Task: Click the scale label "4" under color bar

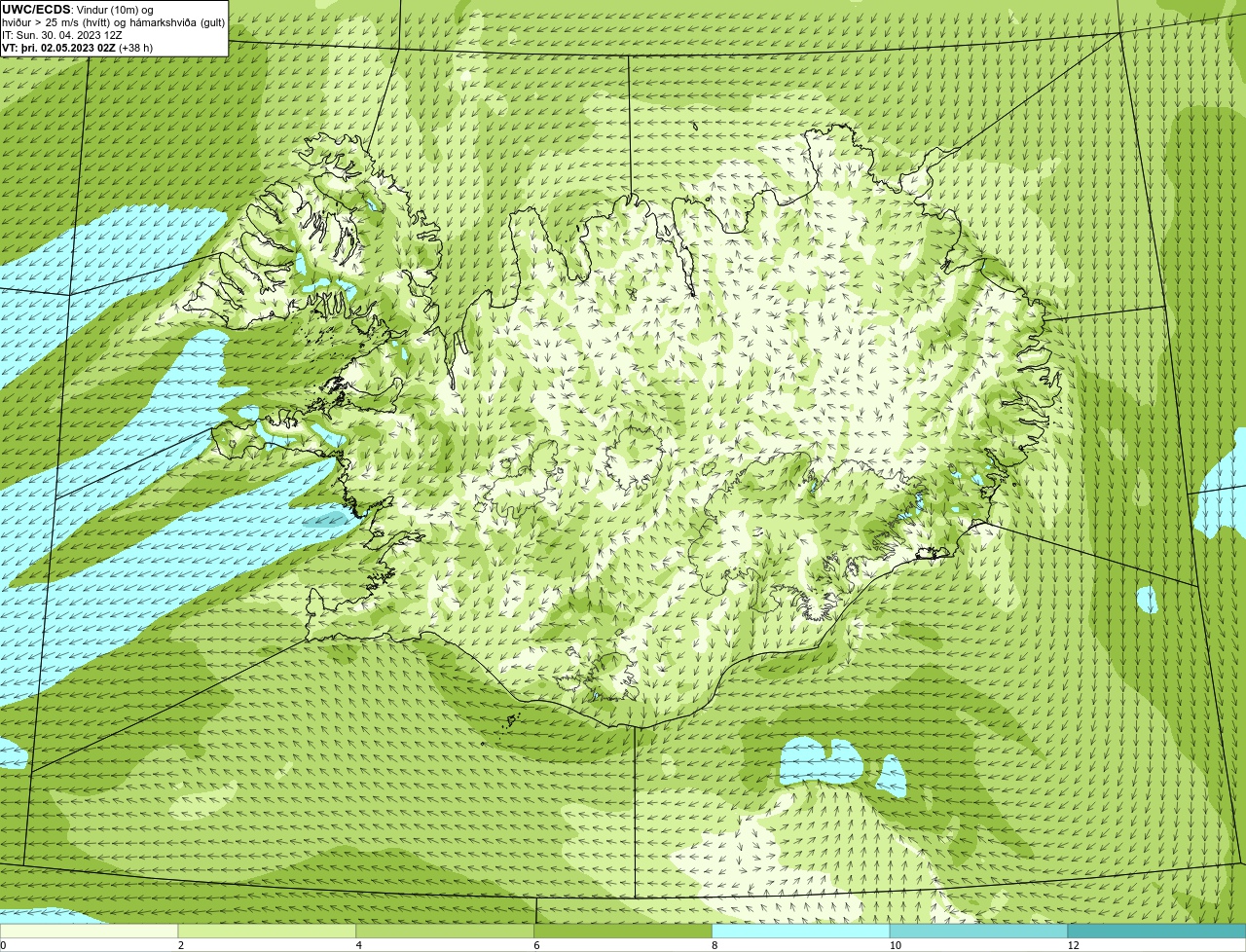Action: tap(359, 945)
